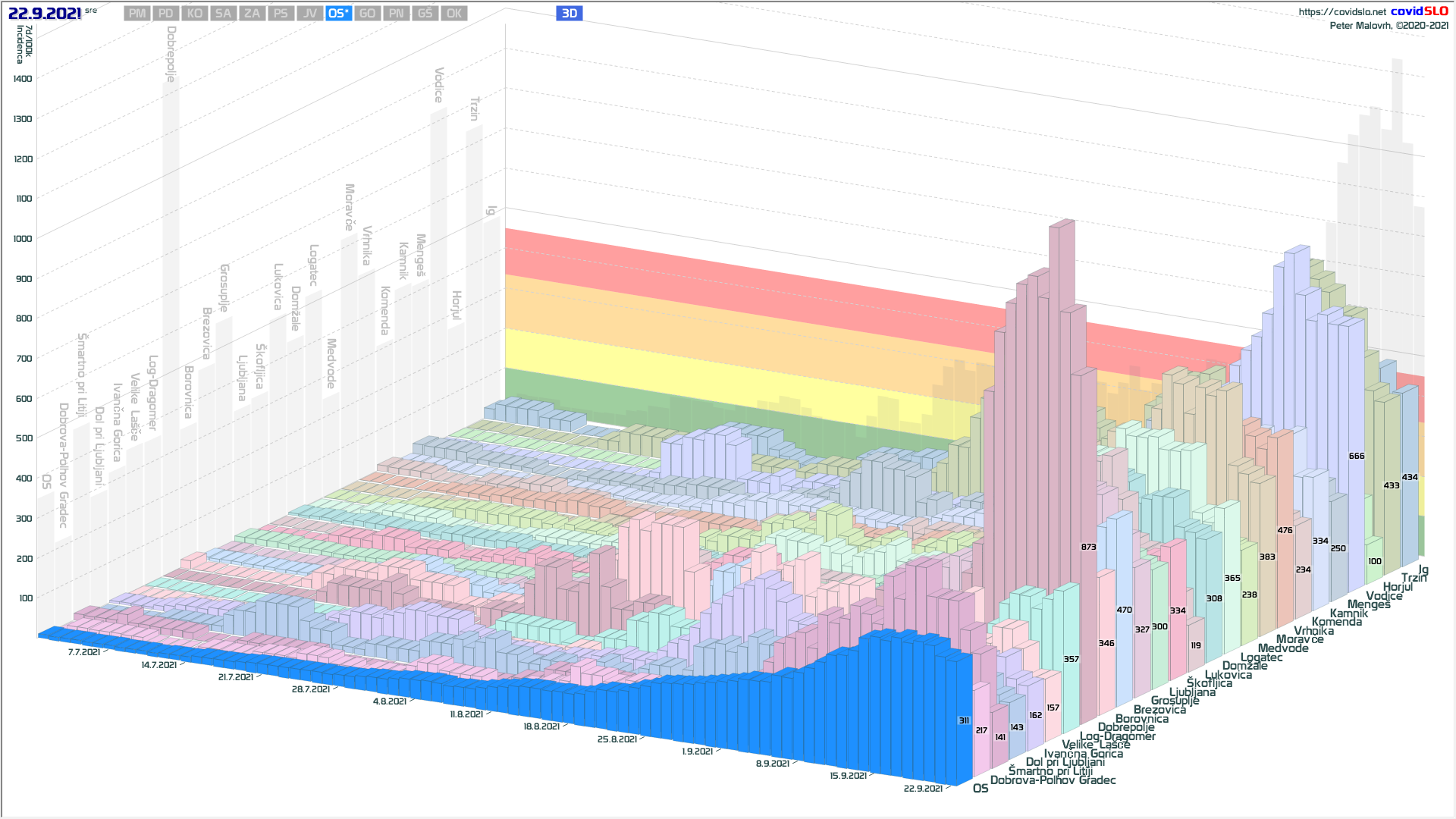1456x819 pixels.
Task: Switch to the PD region tab
Action: point(166,14)
